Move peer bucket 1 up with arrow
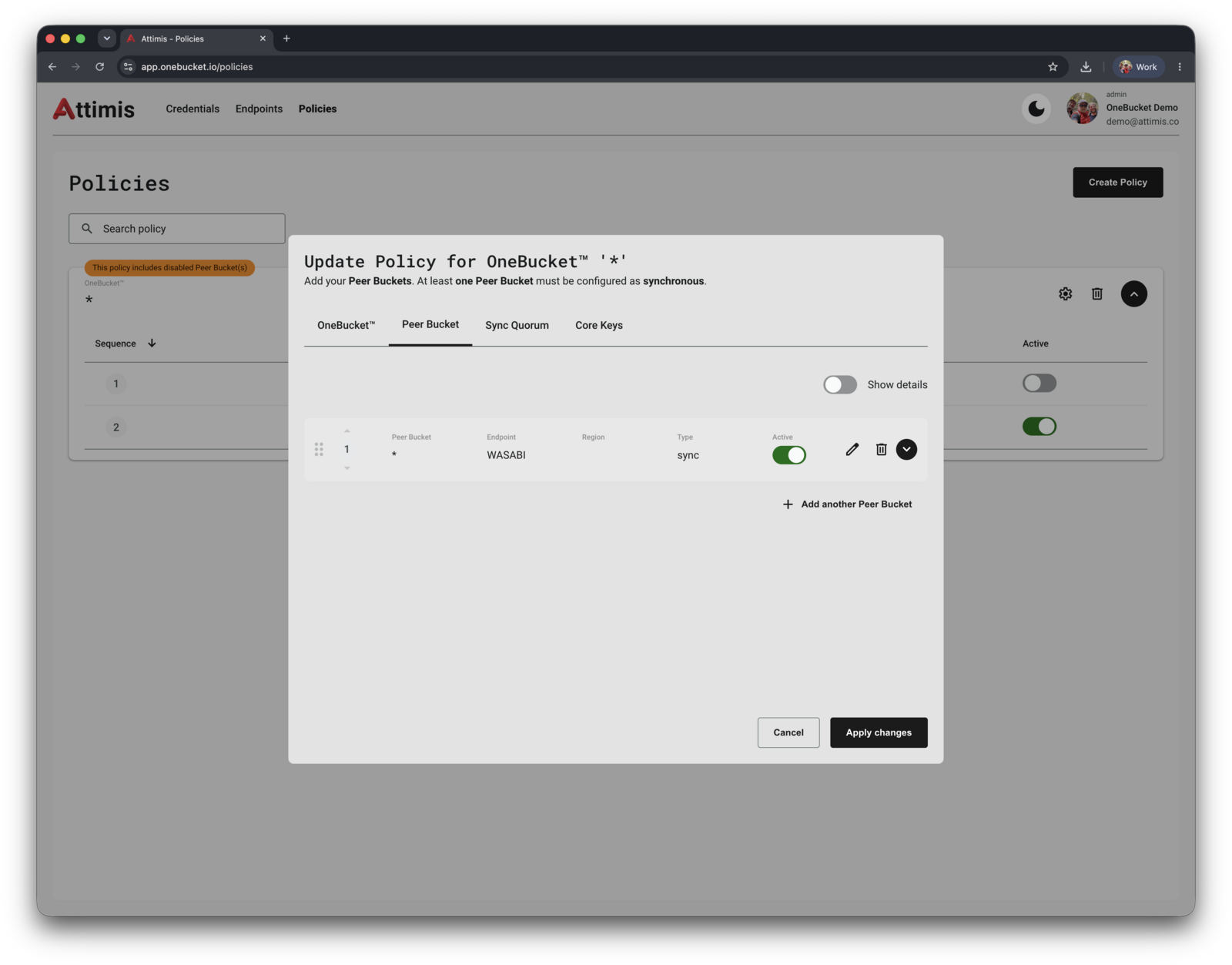The image size is (1232, 965). pyautogui.click(x=346, y=431)
